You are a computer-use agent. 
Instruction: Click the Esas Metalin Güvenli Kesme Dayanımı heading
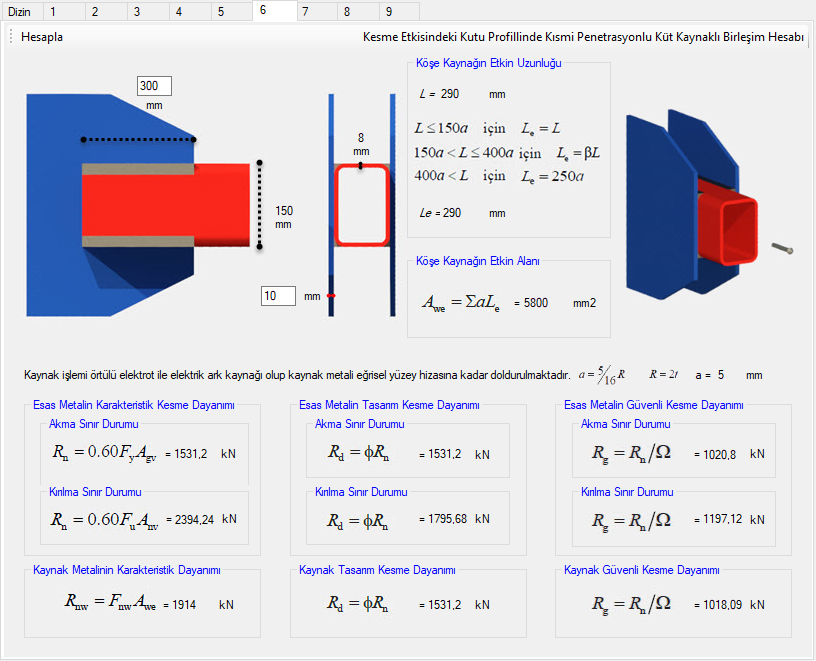(654, 405)
